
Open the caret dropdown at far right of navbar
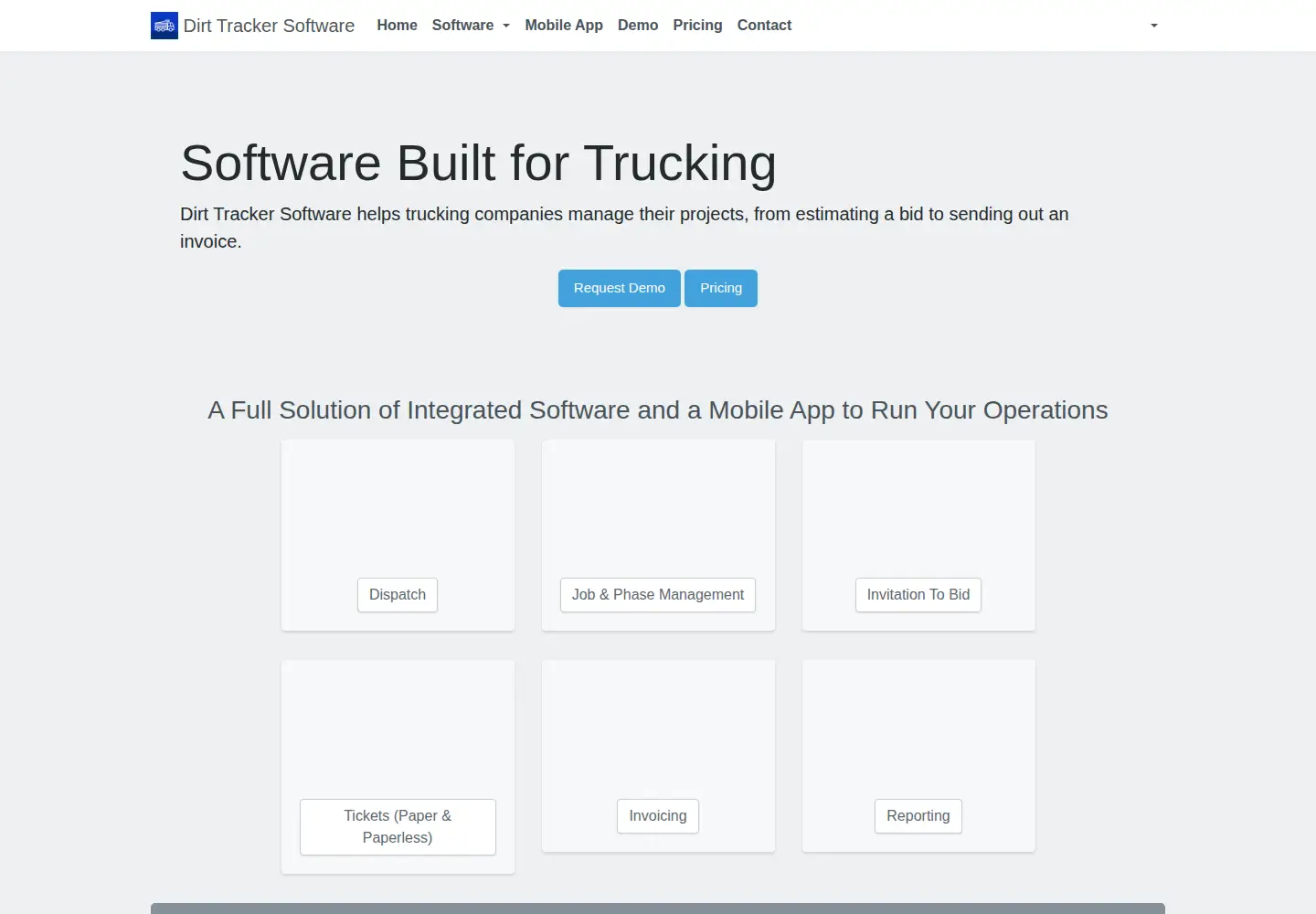click(x=1154, y=26)
